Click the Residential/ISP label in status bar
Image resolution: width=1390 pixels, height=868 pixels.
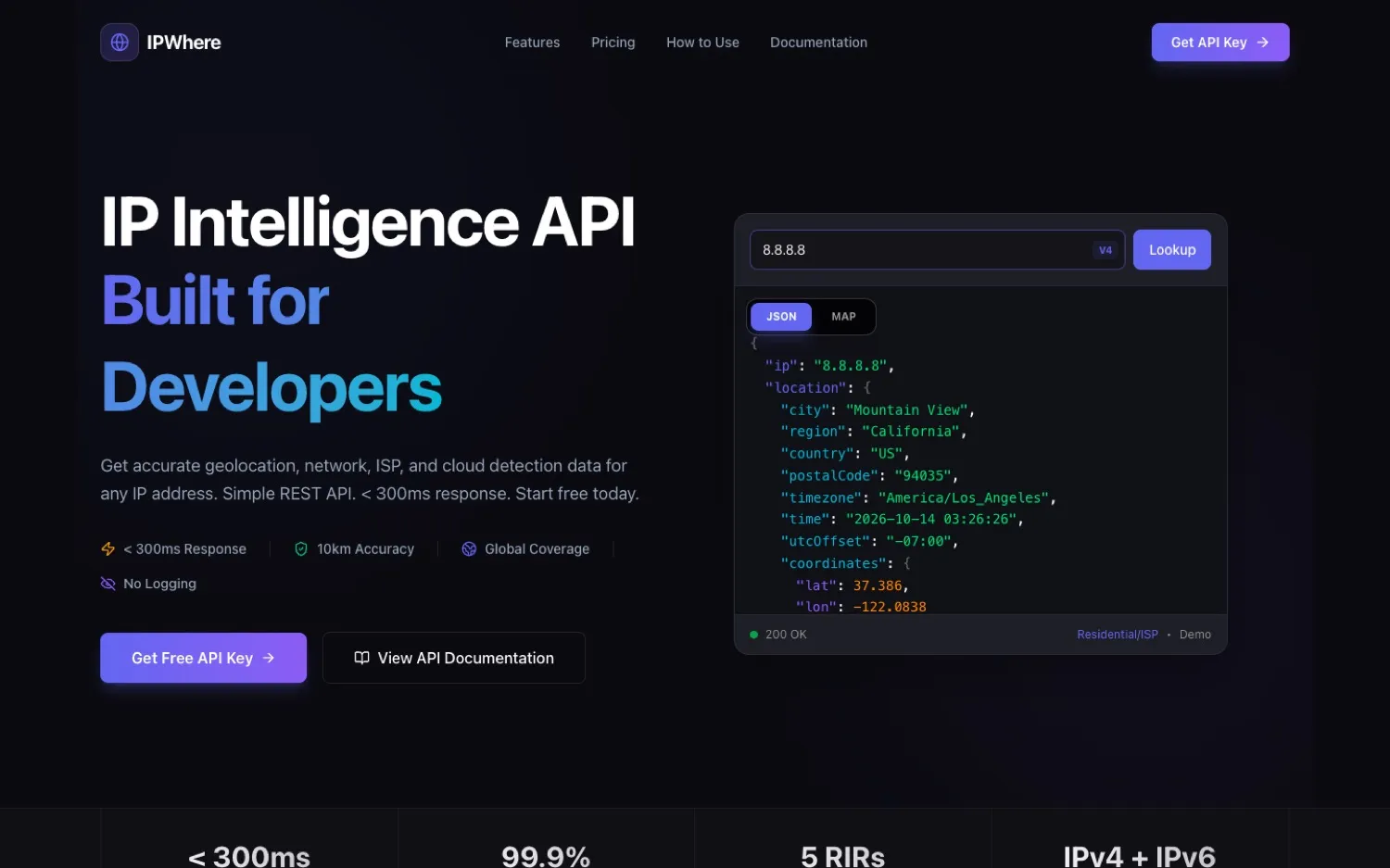click(1118, 635)
